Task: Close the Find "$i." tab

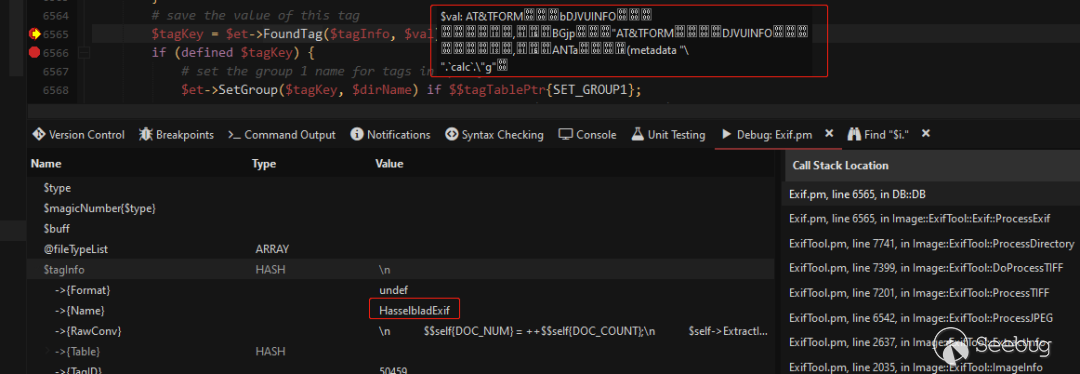Action: (x=926, y=134)
